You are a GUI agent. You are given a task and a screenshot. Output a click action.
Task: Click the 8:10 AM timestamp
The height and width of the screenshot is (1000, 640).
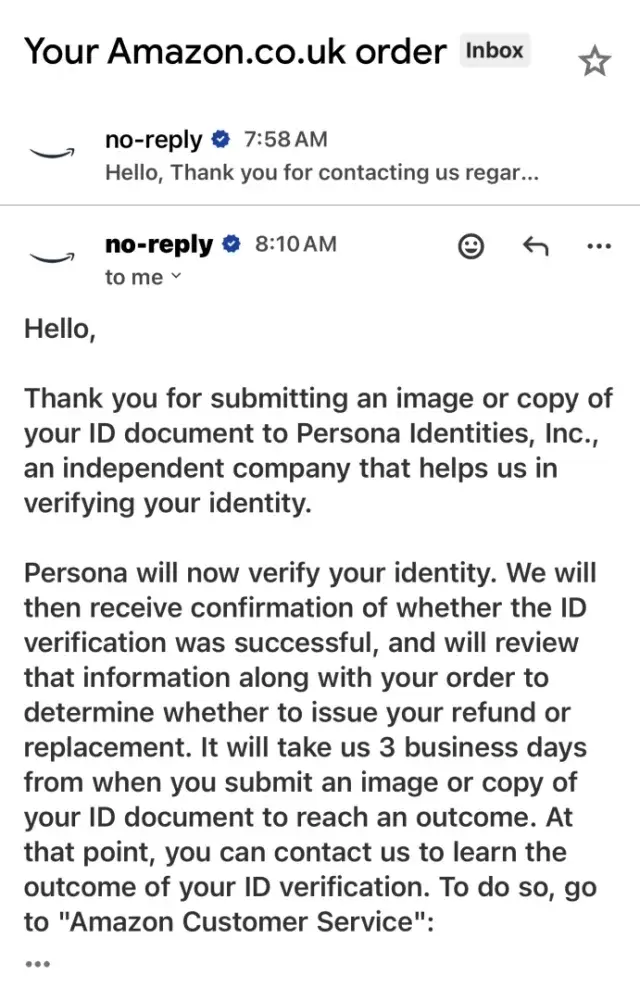[x=296, y=244]
